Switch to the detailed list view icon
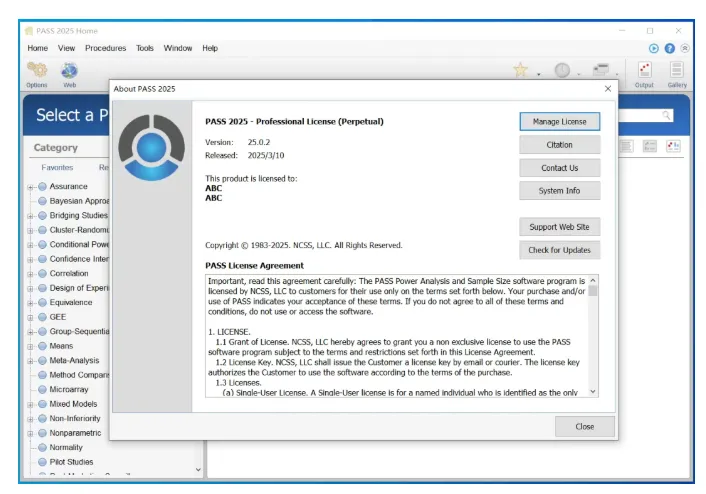Screen dimensions: 706x494 (x=650, y=146)
